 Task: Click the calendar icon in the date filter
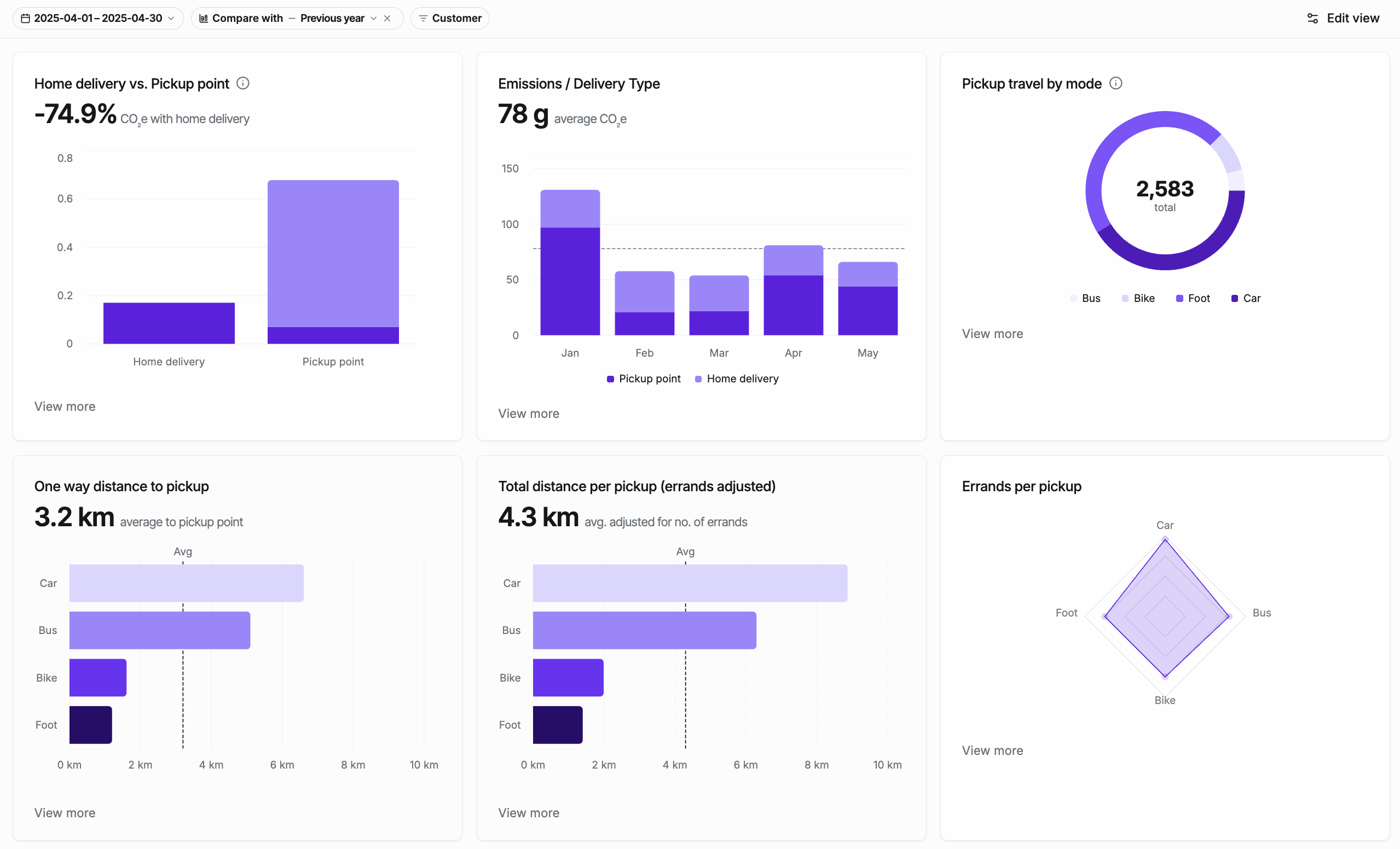25,18
